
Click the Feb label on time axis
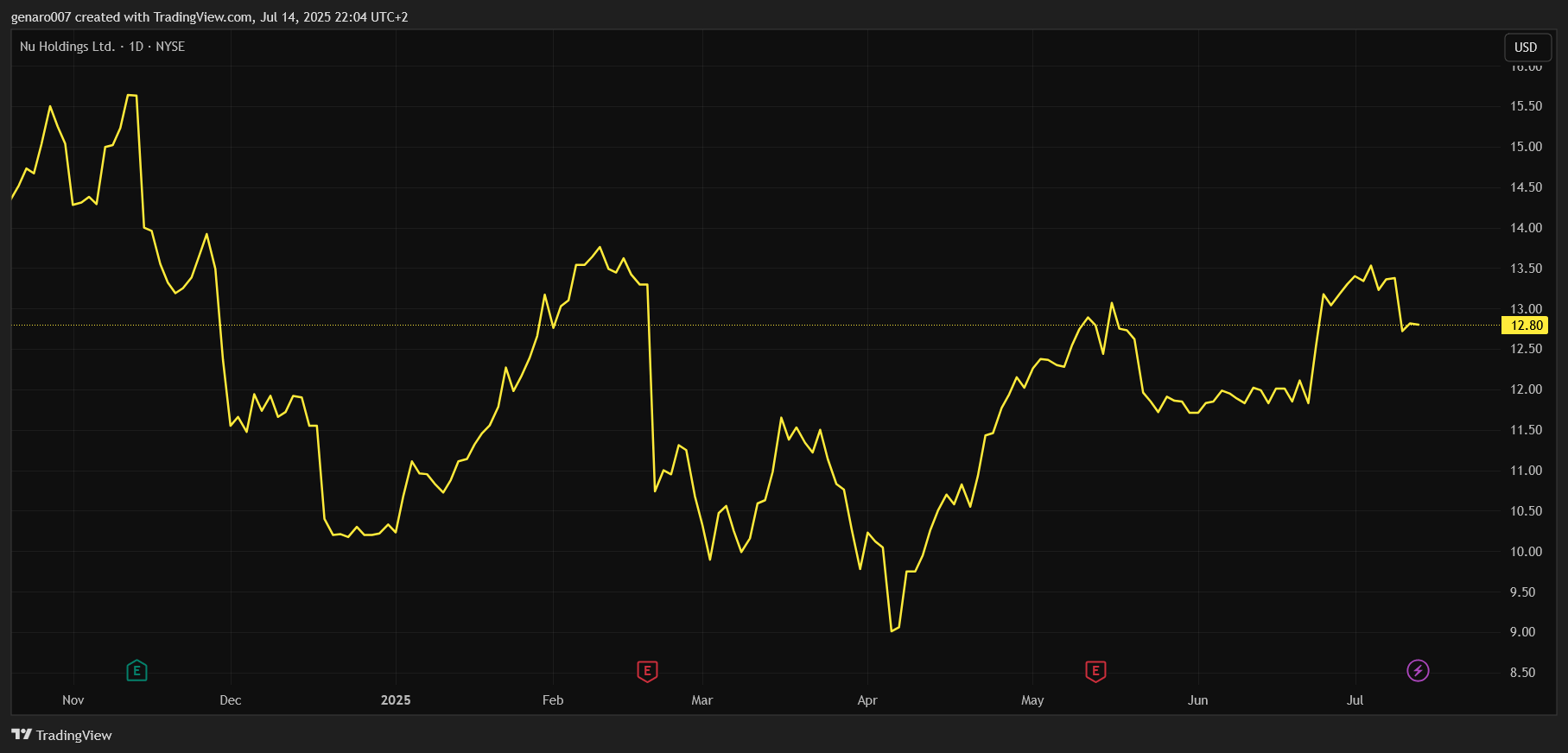pos(553,700)
